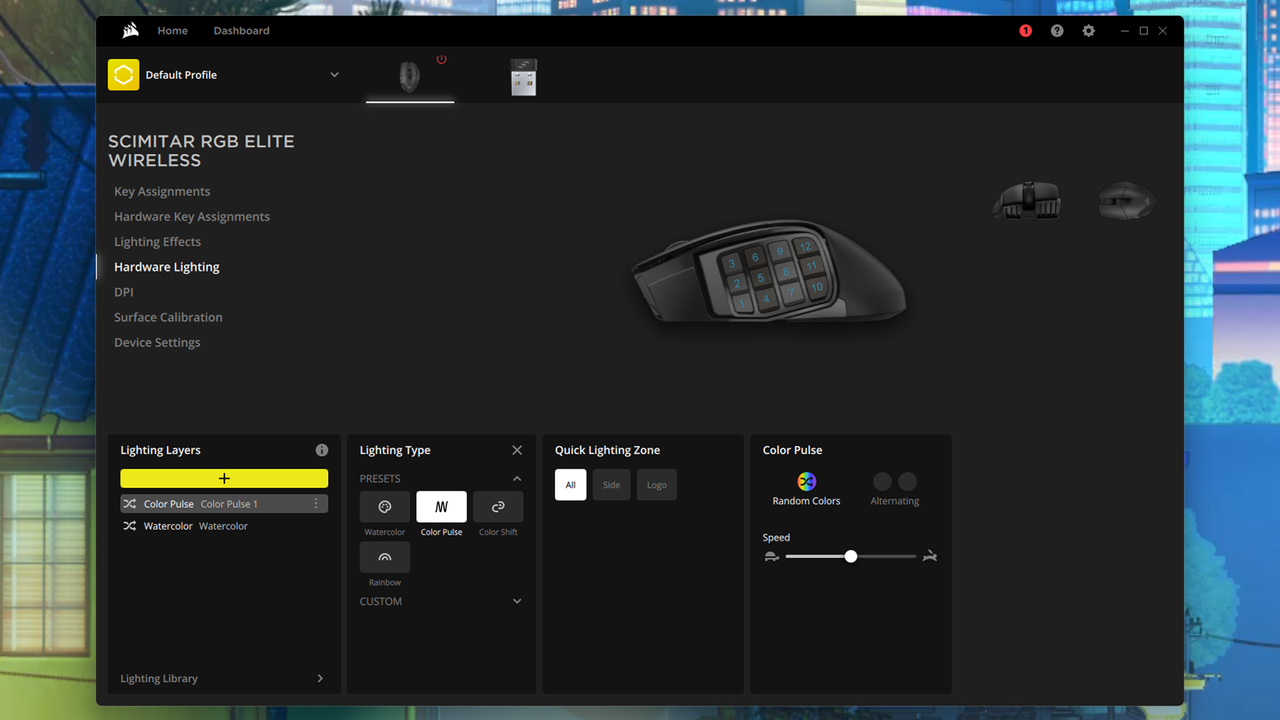Open the Lighting Layers info icon
The image size is (1280, 720).
click(321, 450)
